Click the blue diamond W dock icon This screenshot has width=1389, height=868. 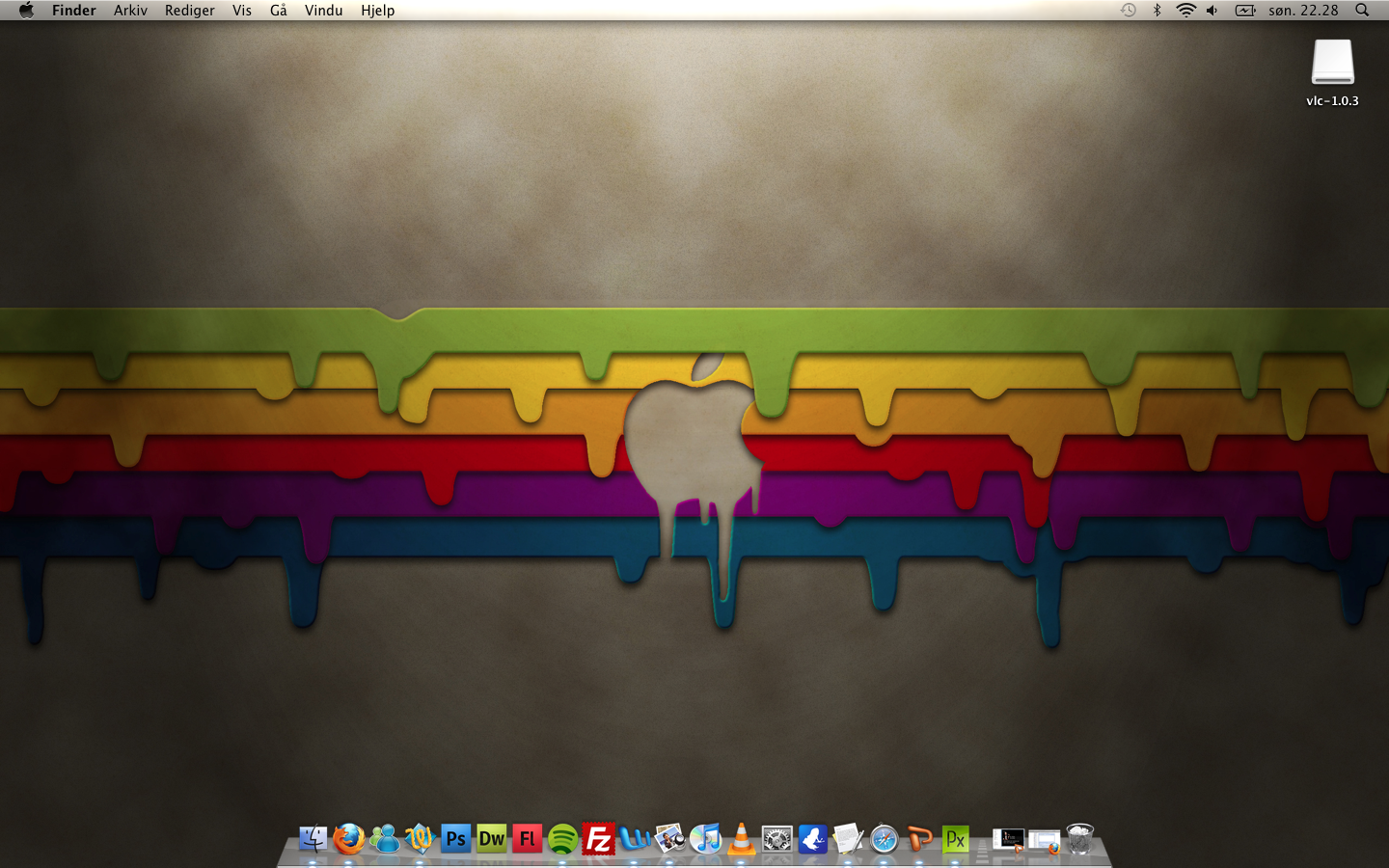[421, 839]
